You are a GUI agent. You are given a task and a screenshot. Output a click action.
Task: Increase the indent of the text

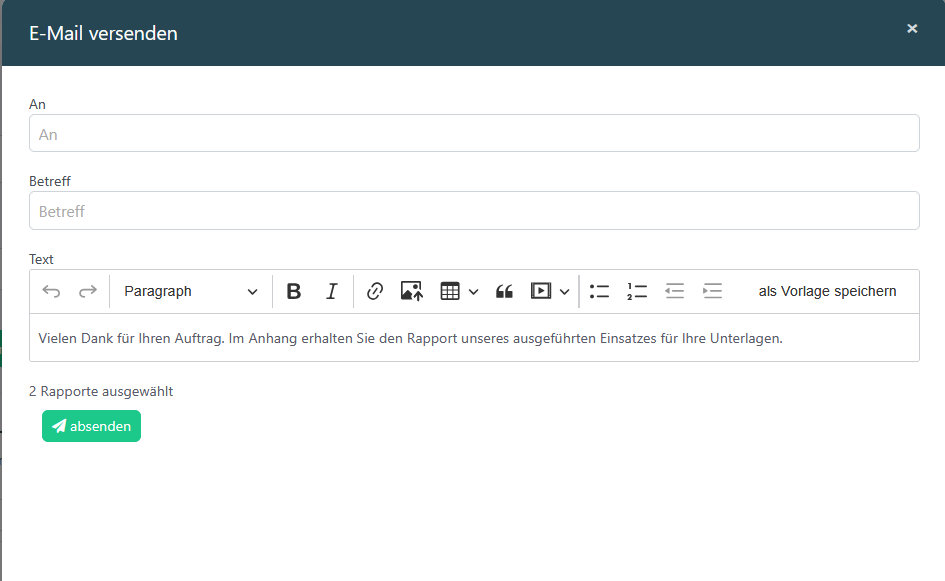click(x=712, y=292)
